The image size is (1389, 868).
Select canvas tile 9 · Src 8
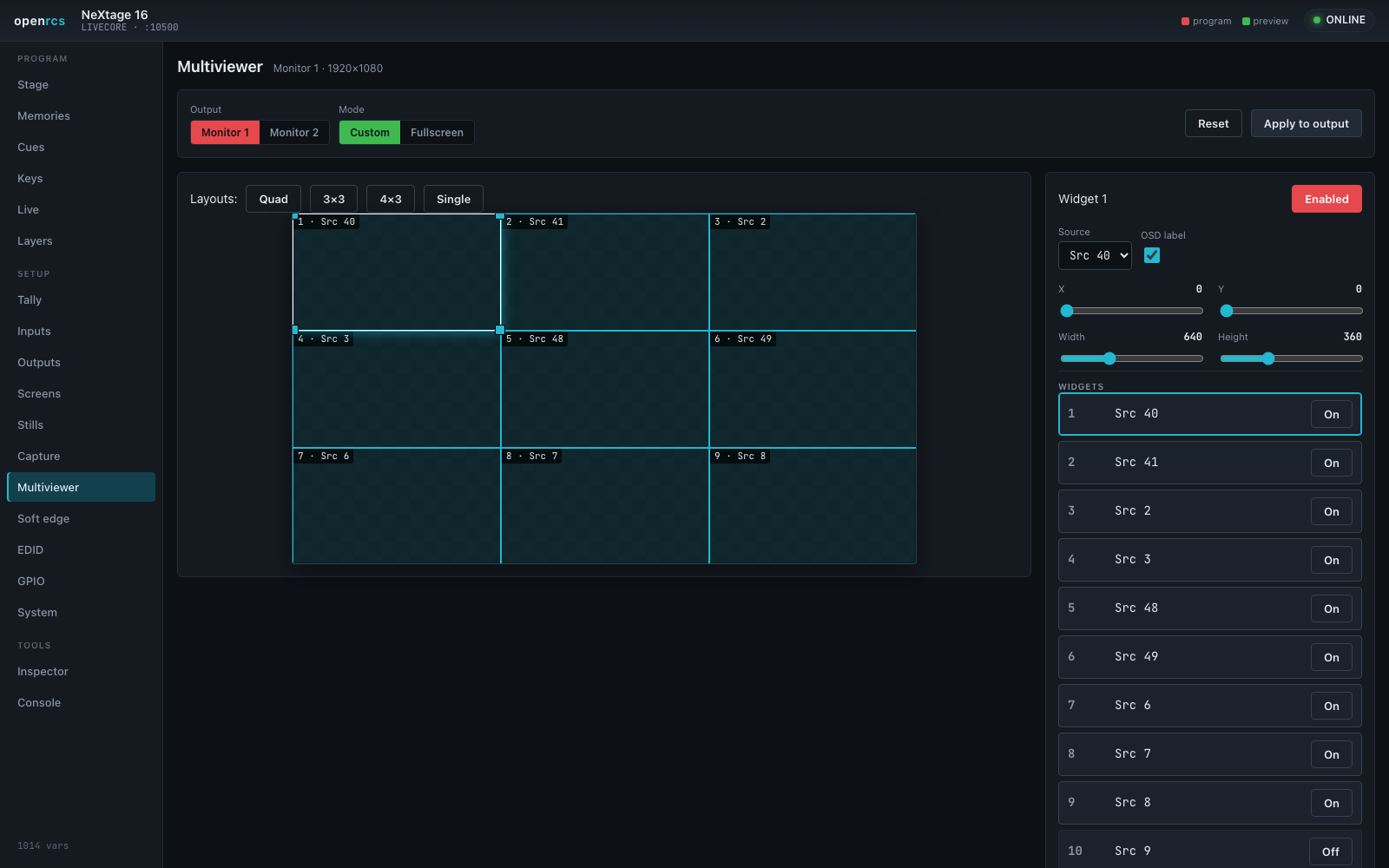[813, 506]
